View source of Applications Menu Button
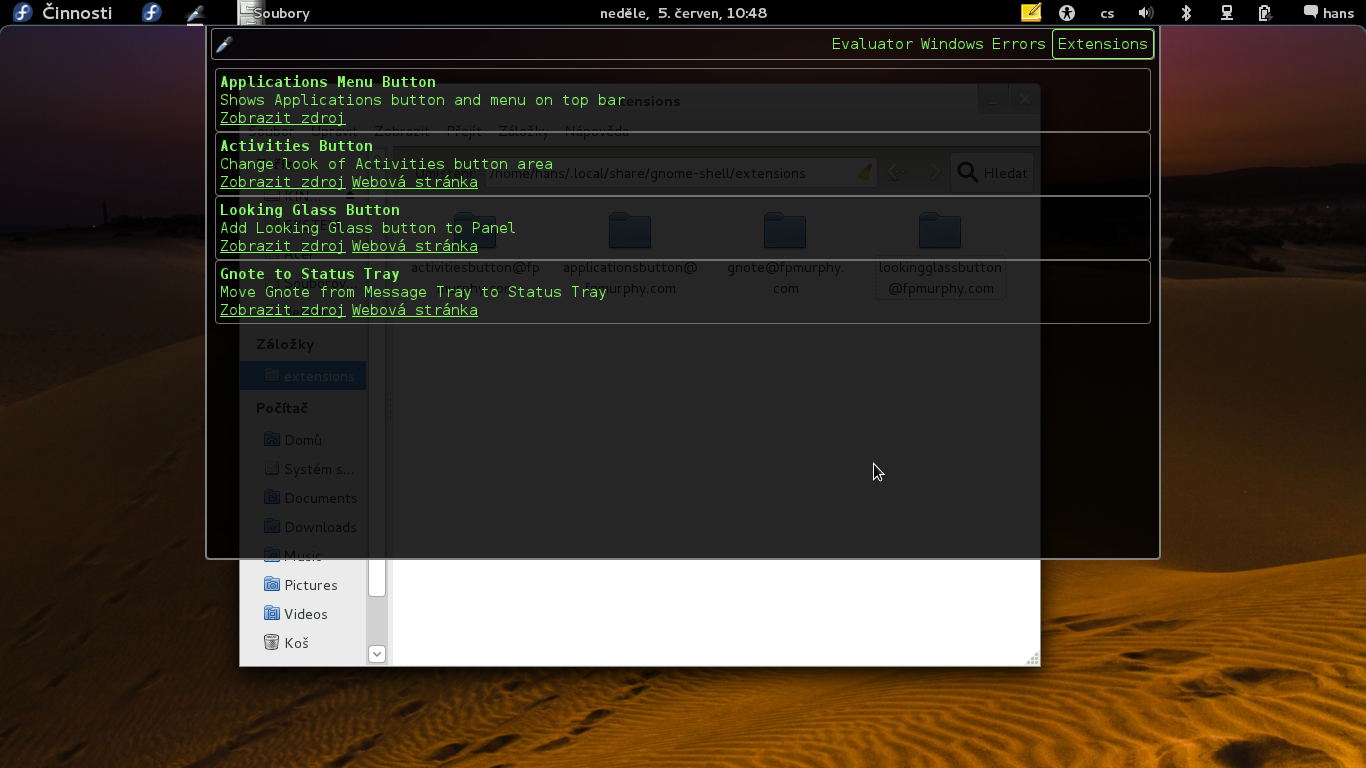 pos(283,118)
